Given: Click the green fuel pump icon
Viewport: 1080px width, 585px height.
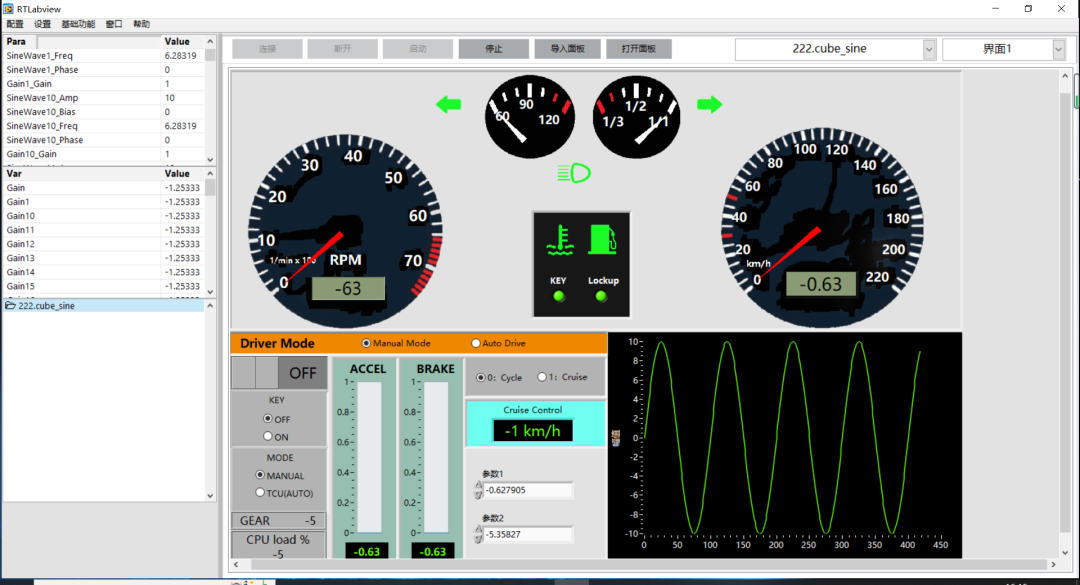Looking at the screenshot, I should point(603,240).
